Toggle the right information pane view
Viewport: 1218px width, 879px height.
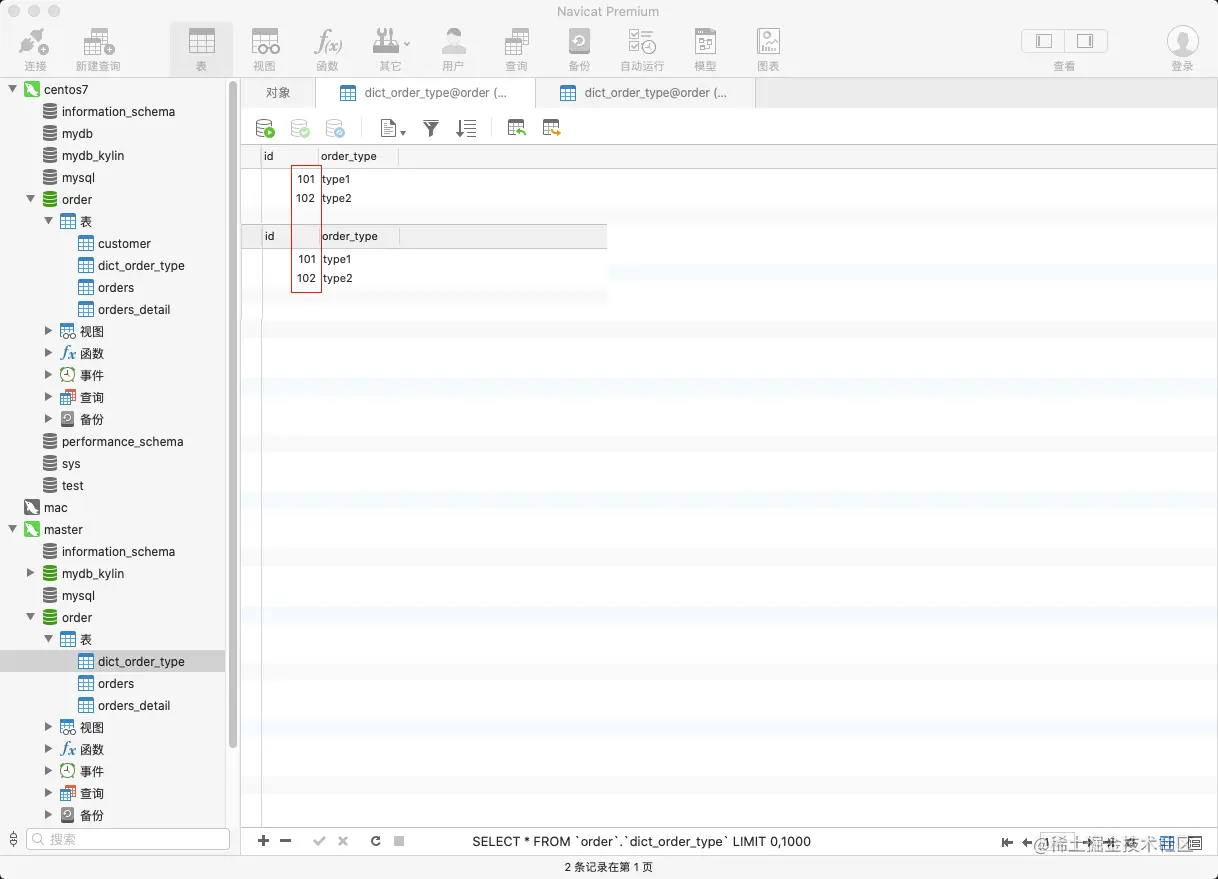click(1085, 41)
